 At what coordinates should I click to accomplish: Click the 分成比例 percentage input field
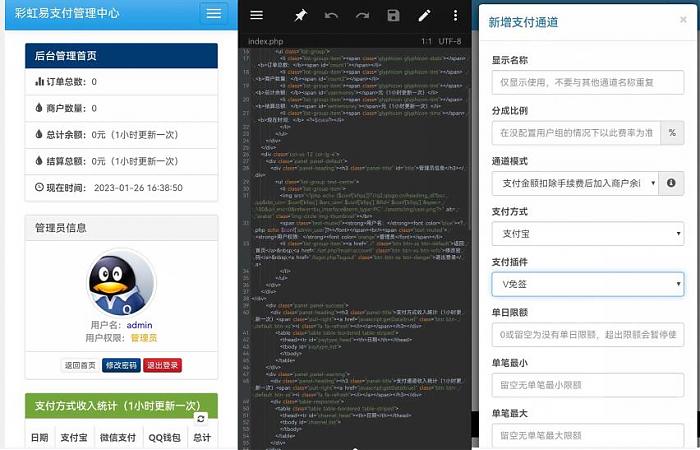point(574,132)
